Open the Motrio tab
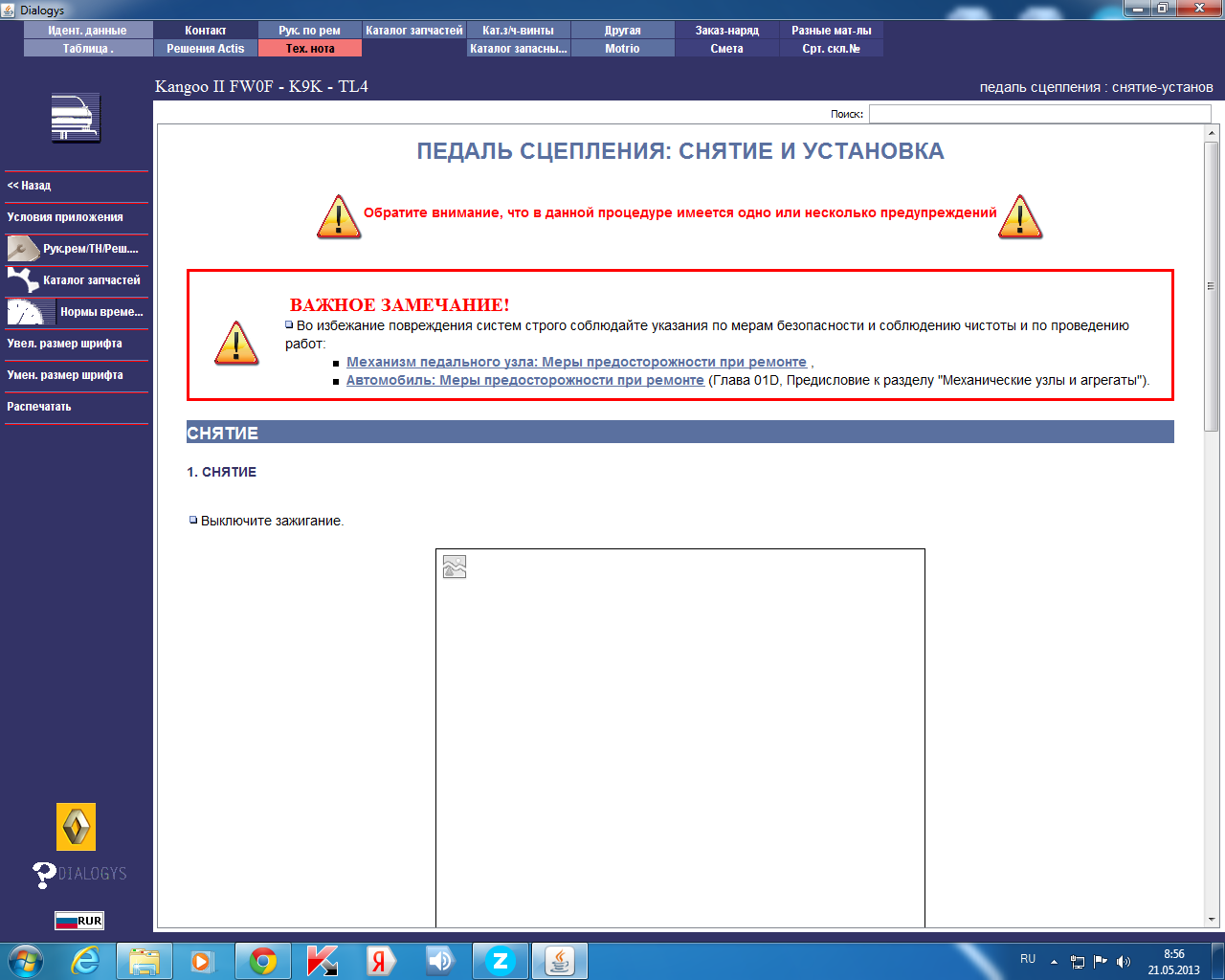The width and height of the screenshot is (1225, 980). click(623, 49)
